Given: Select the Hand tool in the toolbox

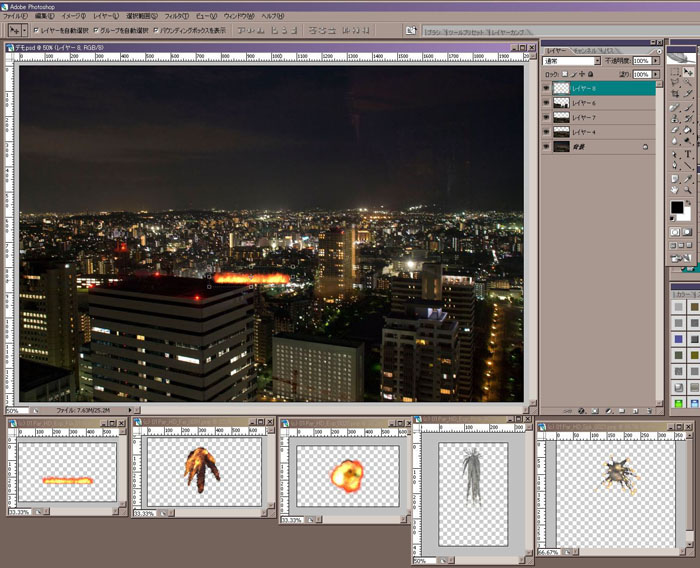Looking at the screenshot, I should tap(675, 190).
